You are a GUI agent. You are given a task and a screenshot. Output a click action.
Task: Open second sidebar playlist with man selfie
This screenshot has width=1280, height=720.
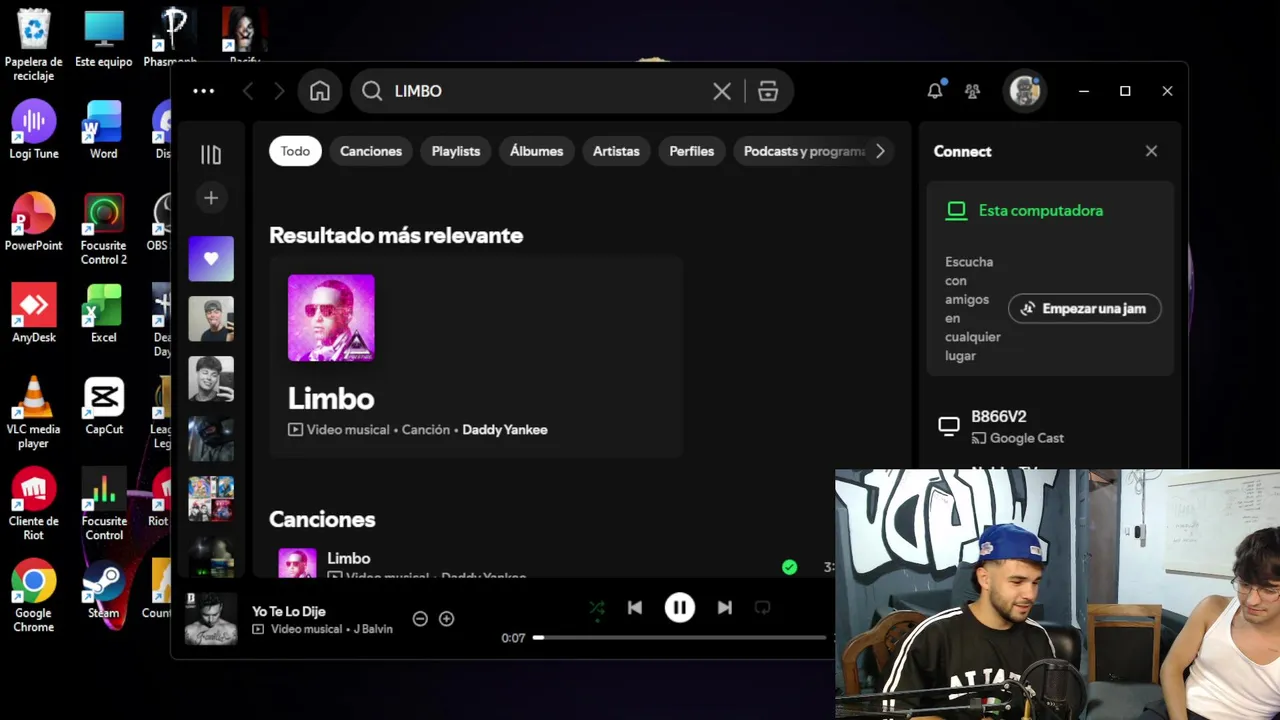(x=211, y=319)
